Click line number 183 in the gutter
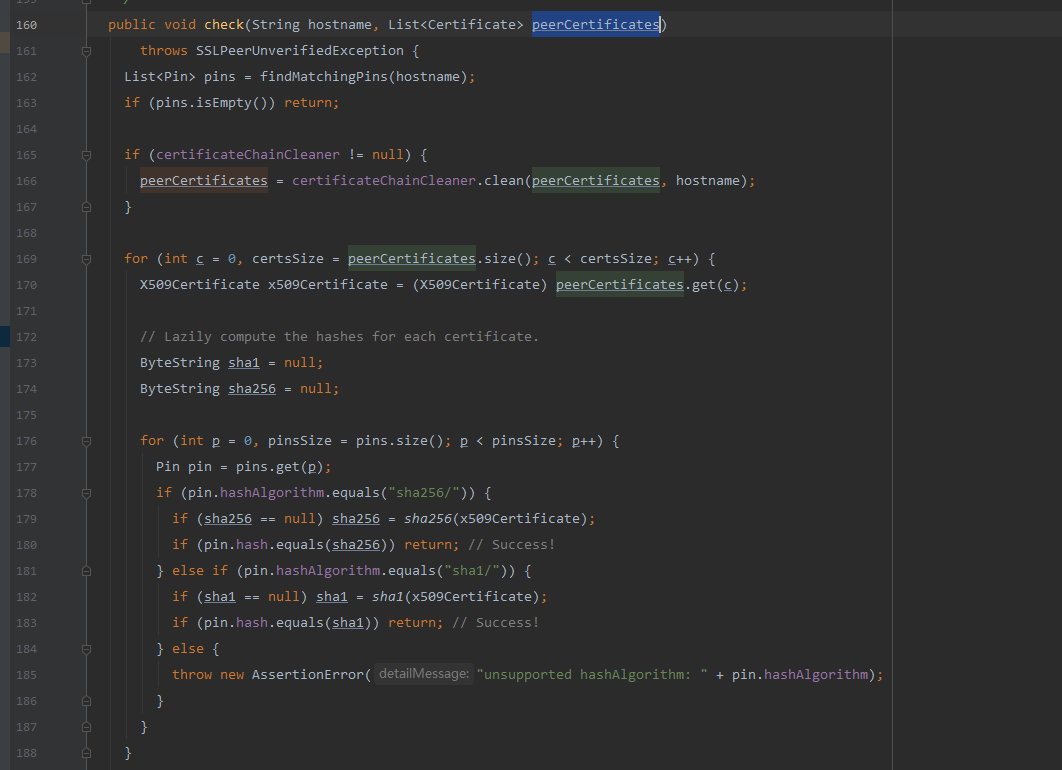This screenshot has width=1062, height=770. pyautogui.click(x=26, y=623)
